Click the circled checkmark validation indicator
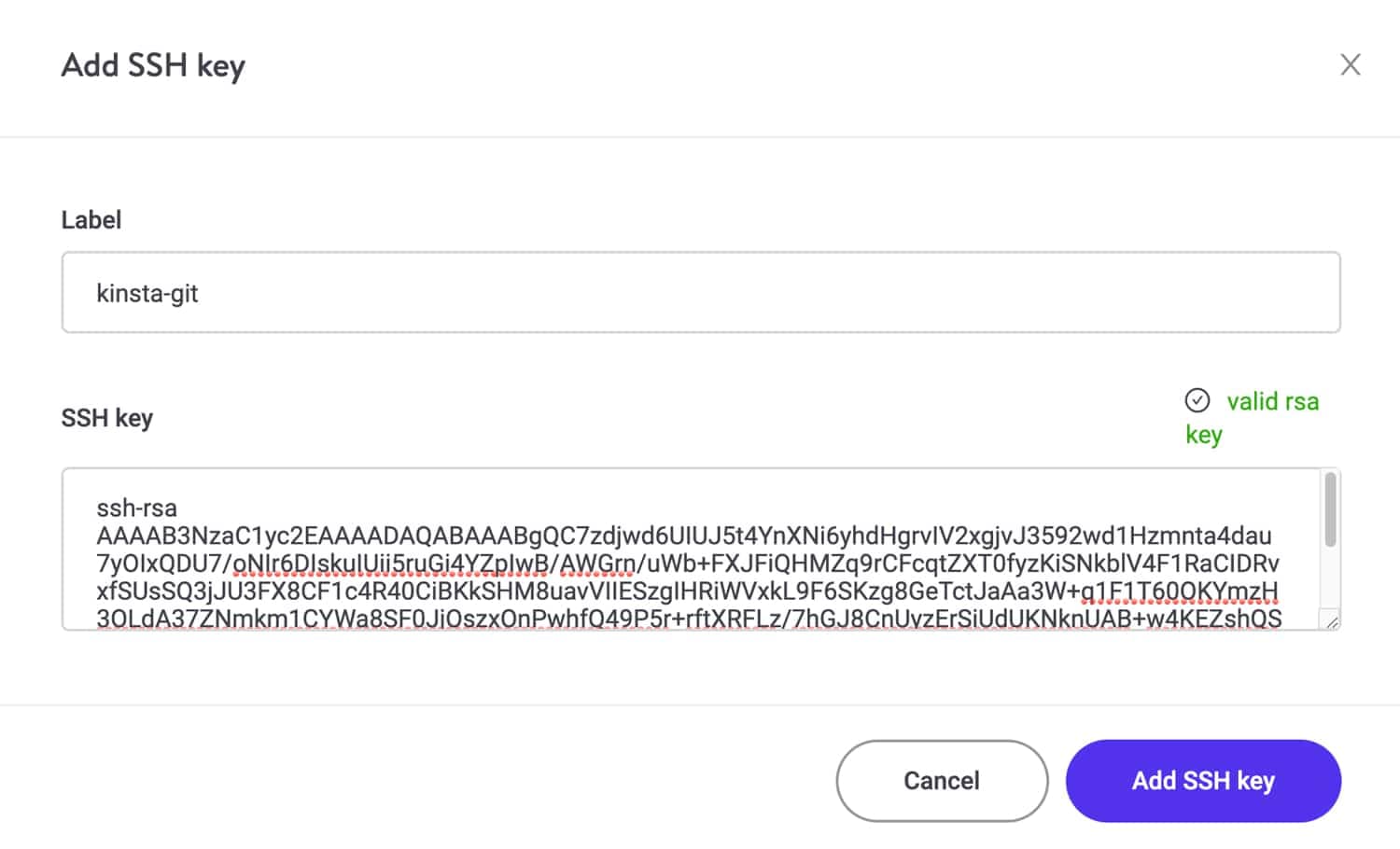The width and height of the screenshot is (1400, 849). point(1197,401)
